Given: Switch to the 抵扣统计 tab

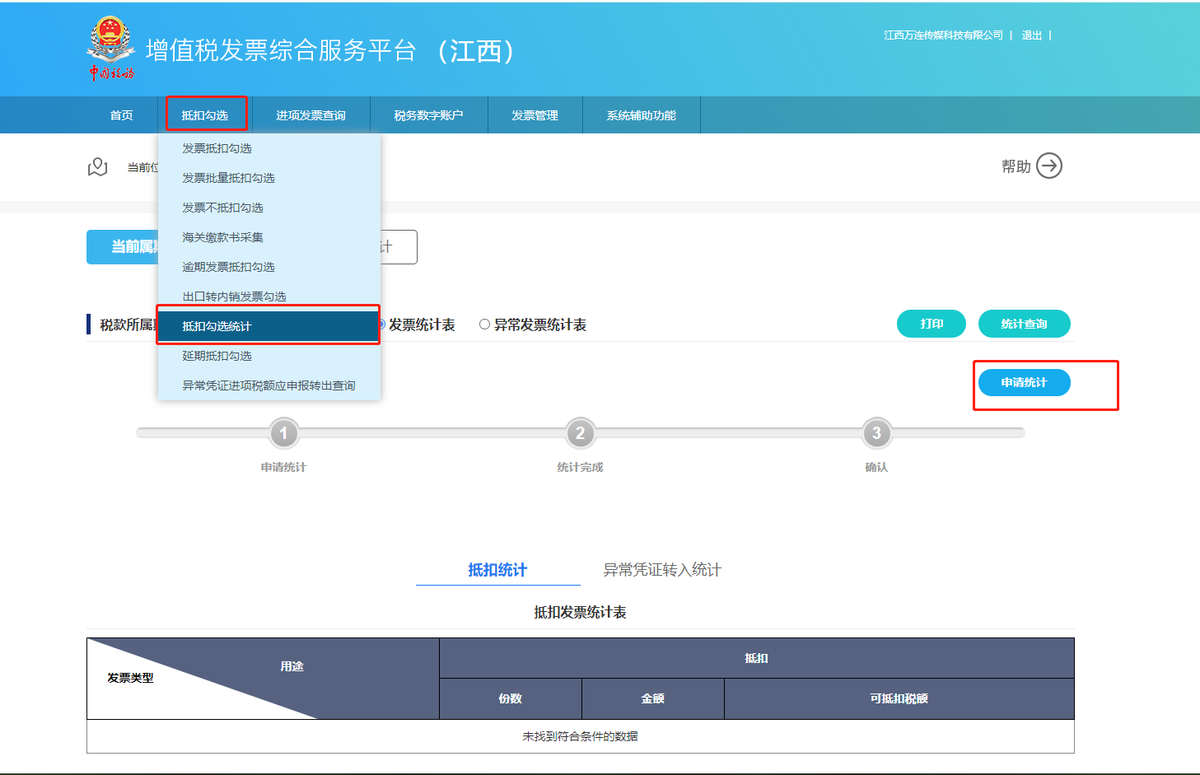Looking at the screenshot, I should pos(497,570).
